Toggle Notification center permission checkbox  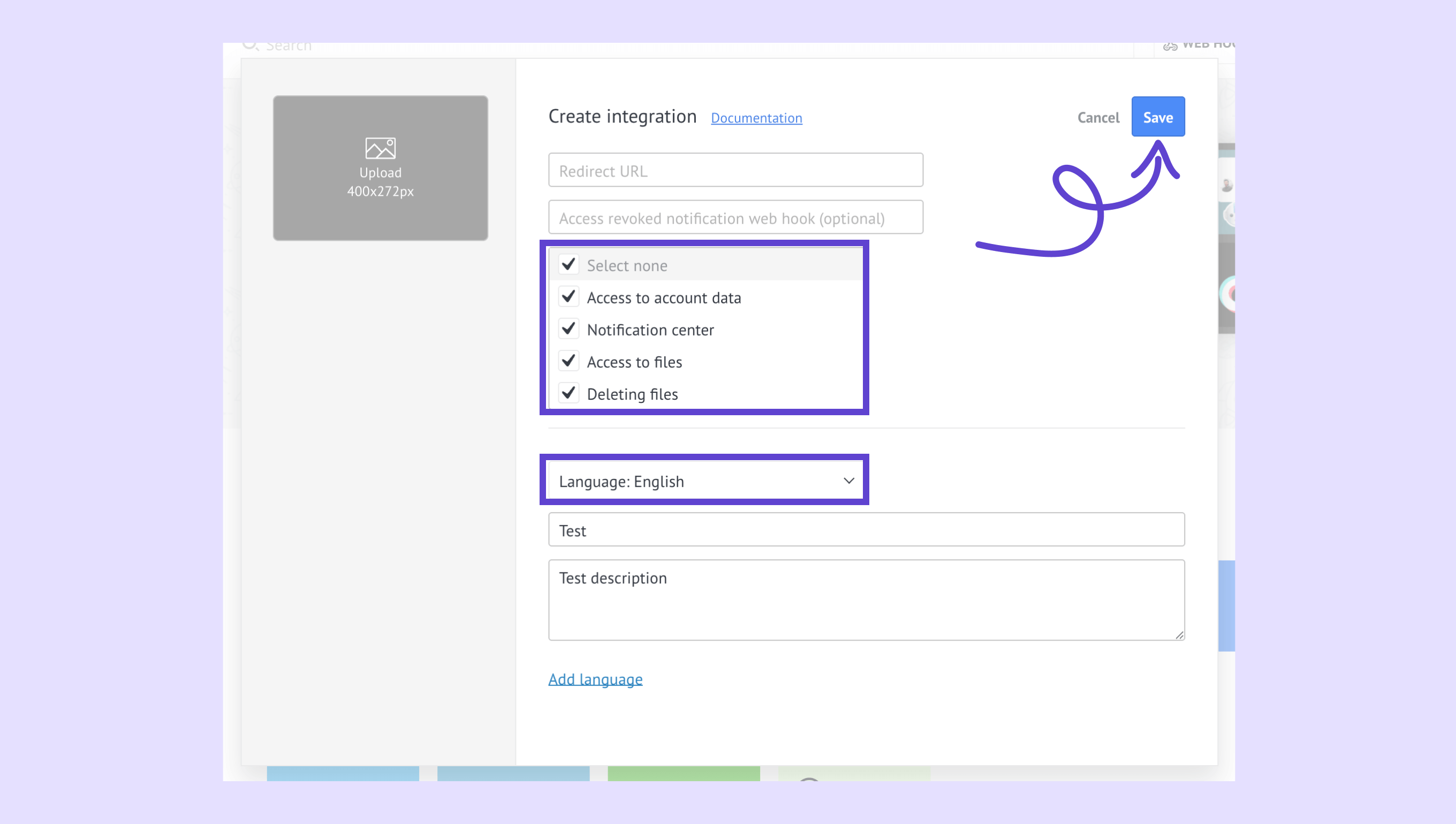[568, 329]
